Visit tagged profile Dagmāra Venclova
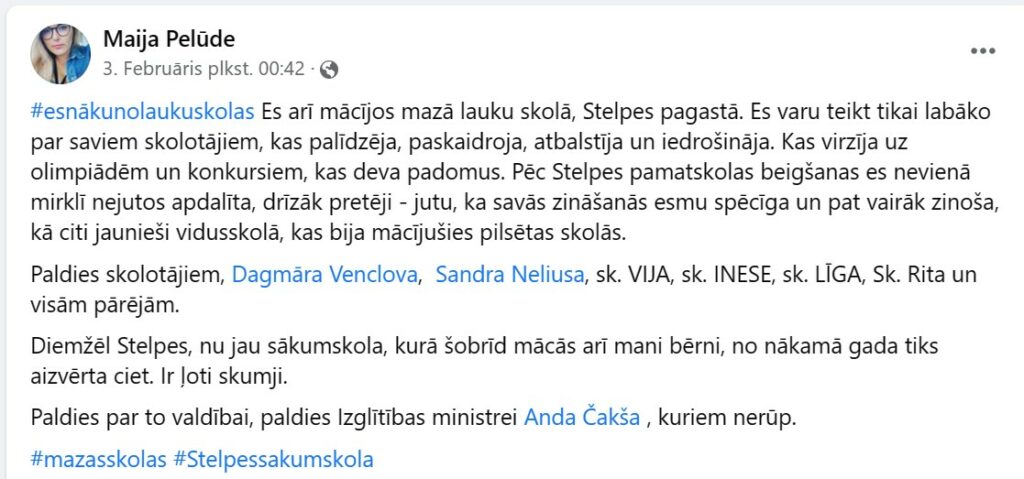This screenshot has height=479, width=1024. click(x=324, y=273)
